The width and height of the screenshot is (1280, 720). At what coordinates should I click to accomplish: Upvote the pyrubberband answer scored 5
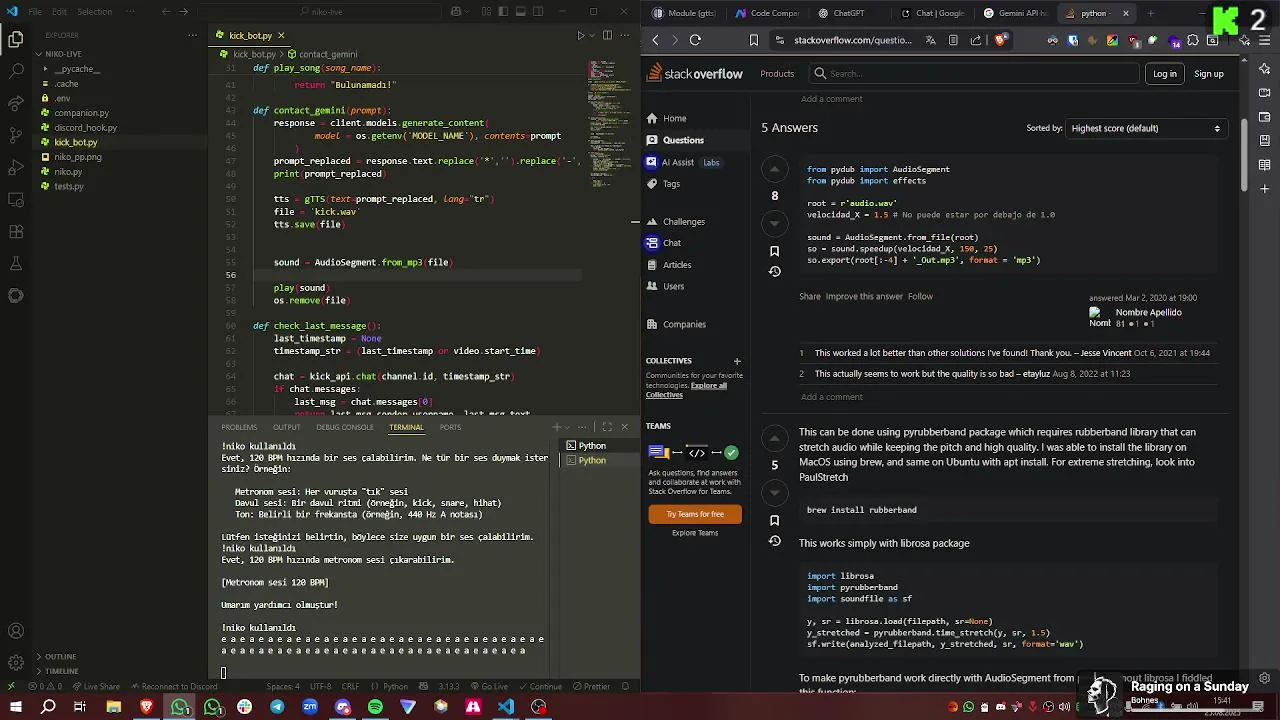pyautogui.click(x=774, y=438)
